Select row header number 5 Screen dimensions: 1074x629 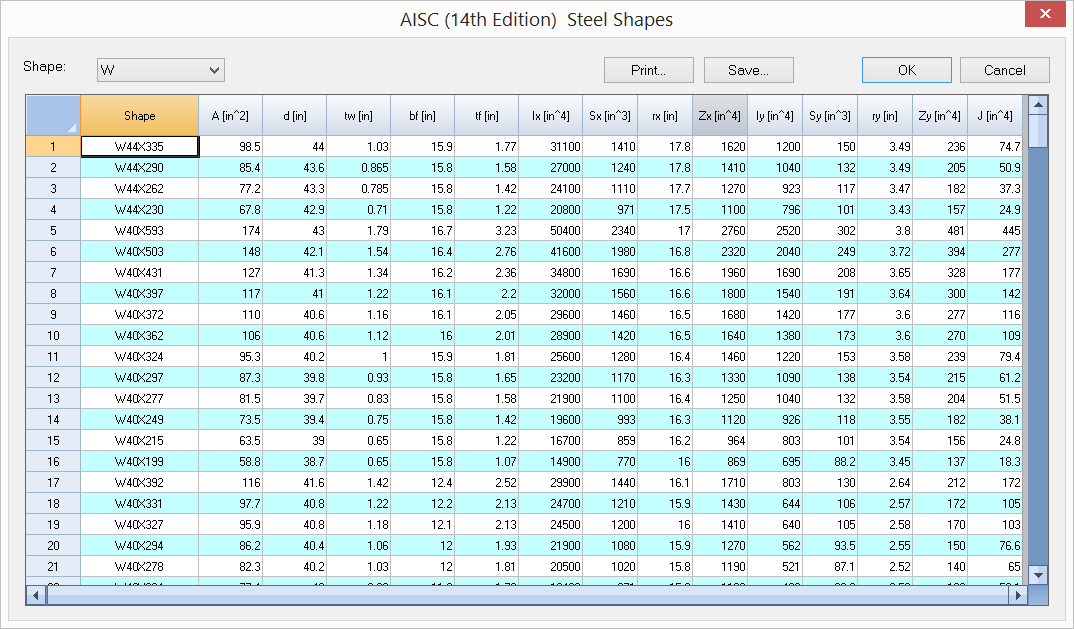point(53,231)
